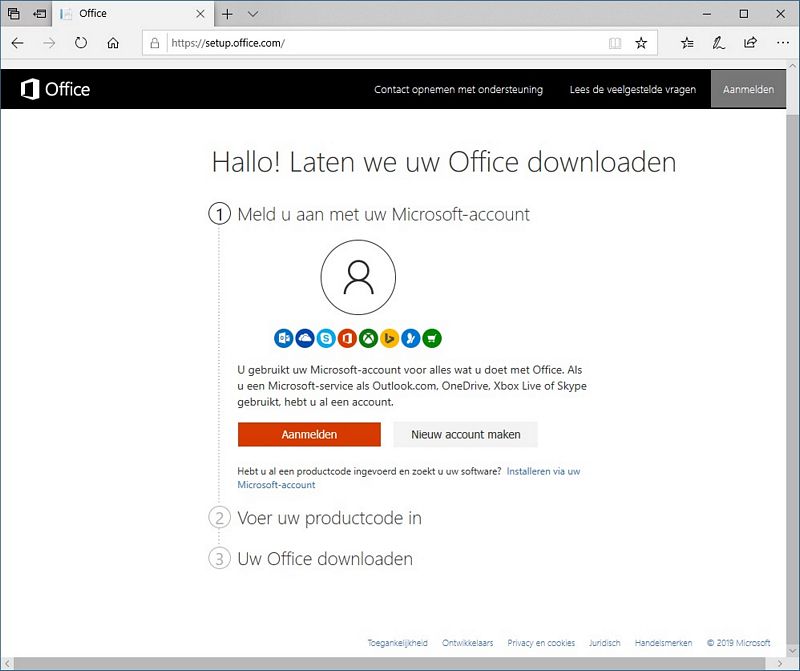Screen dimensions: 800x671
Task: Open the Juridisch footer link
Action: point(605,643)
